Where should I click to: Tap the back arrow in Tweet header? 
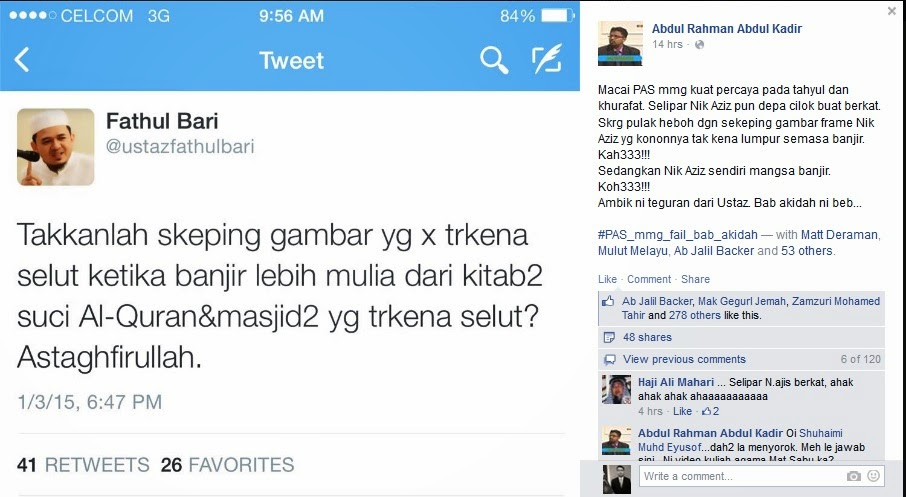click(x=22, y=60)
